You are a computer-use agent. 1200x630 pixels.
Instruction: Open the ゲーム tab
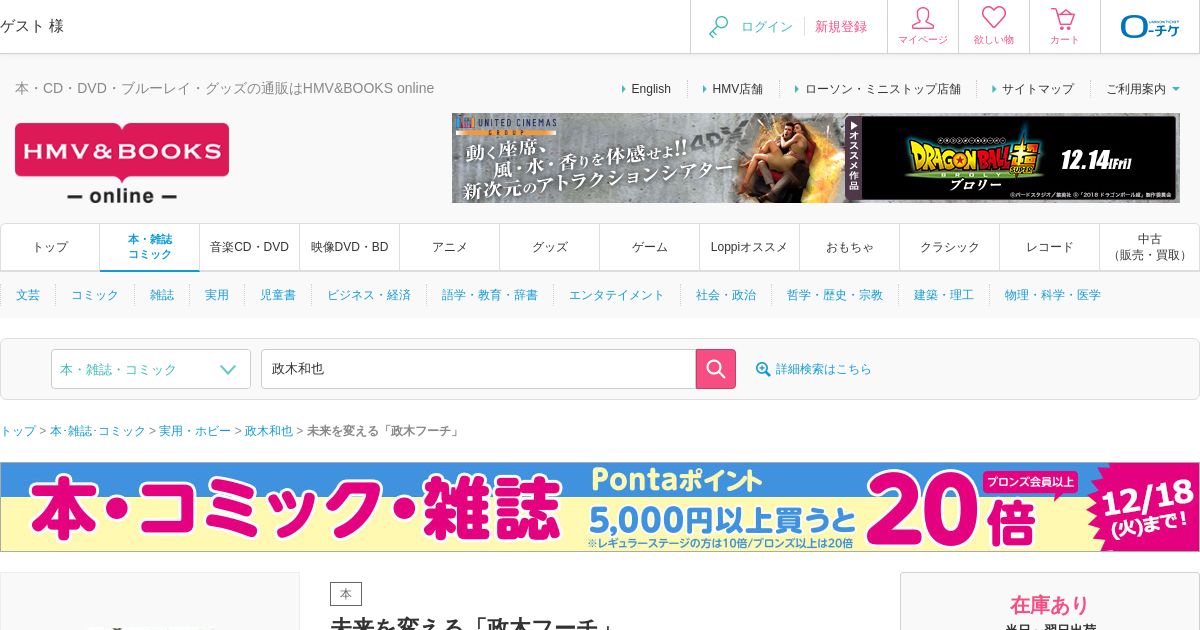pos(650,247)
